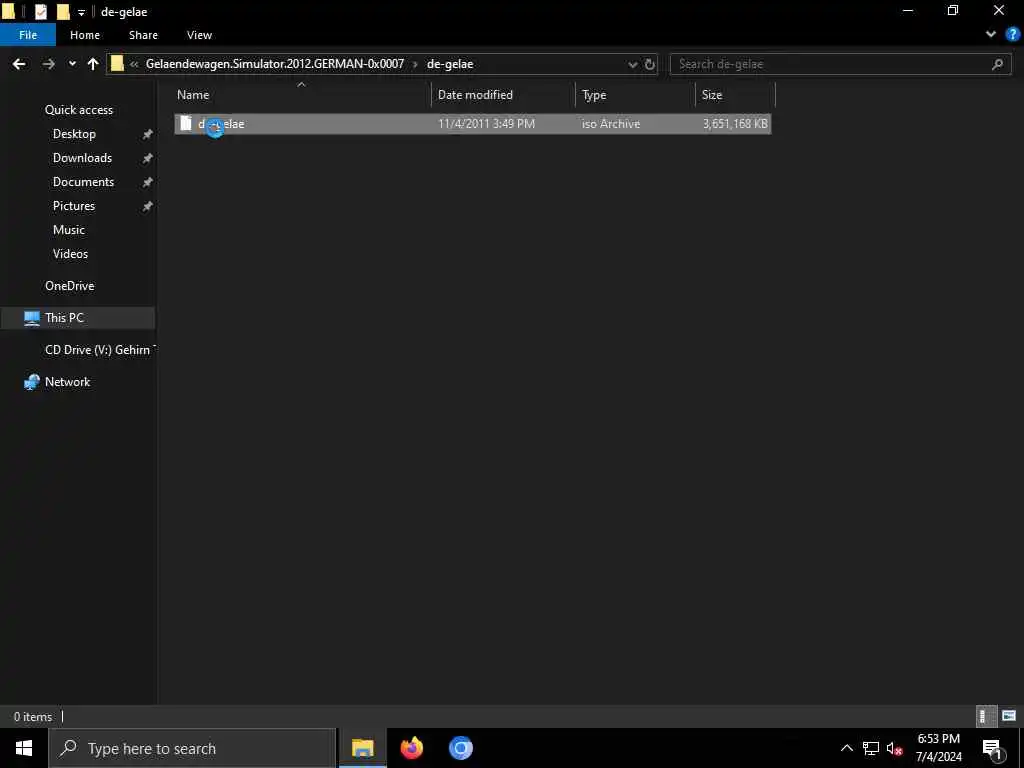Click the iso Archive type cell
Image resolution: width=1024 pixels, height=768 pixels.
[x=611, y=123]
